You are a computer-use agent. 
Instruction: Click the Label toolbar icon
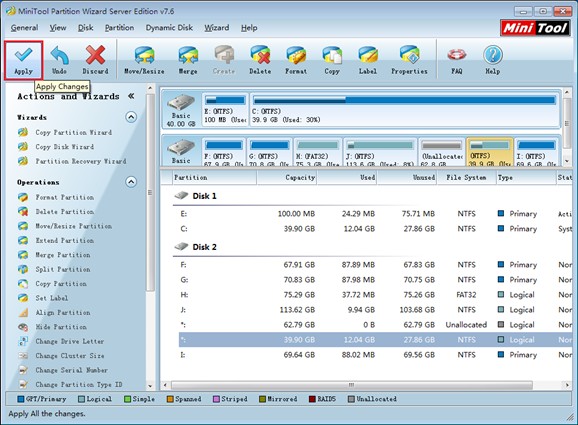[x=368, y=55]
